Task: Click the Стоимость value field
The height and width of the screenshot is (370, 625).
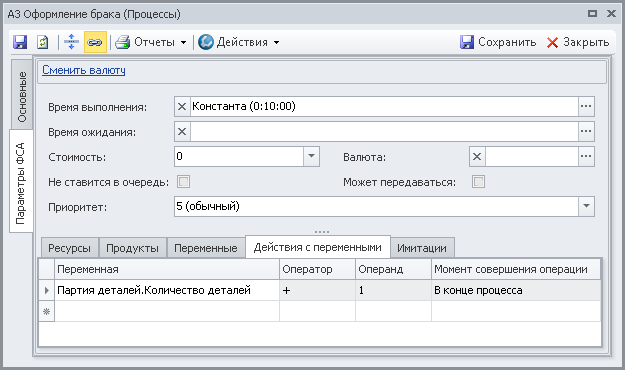Action: click(239, 156)
